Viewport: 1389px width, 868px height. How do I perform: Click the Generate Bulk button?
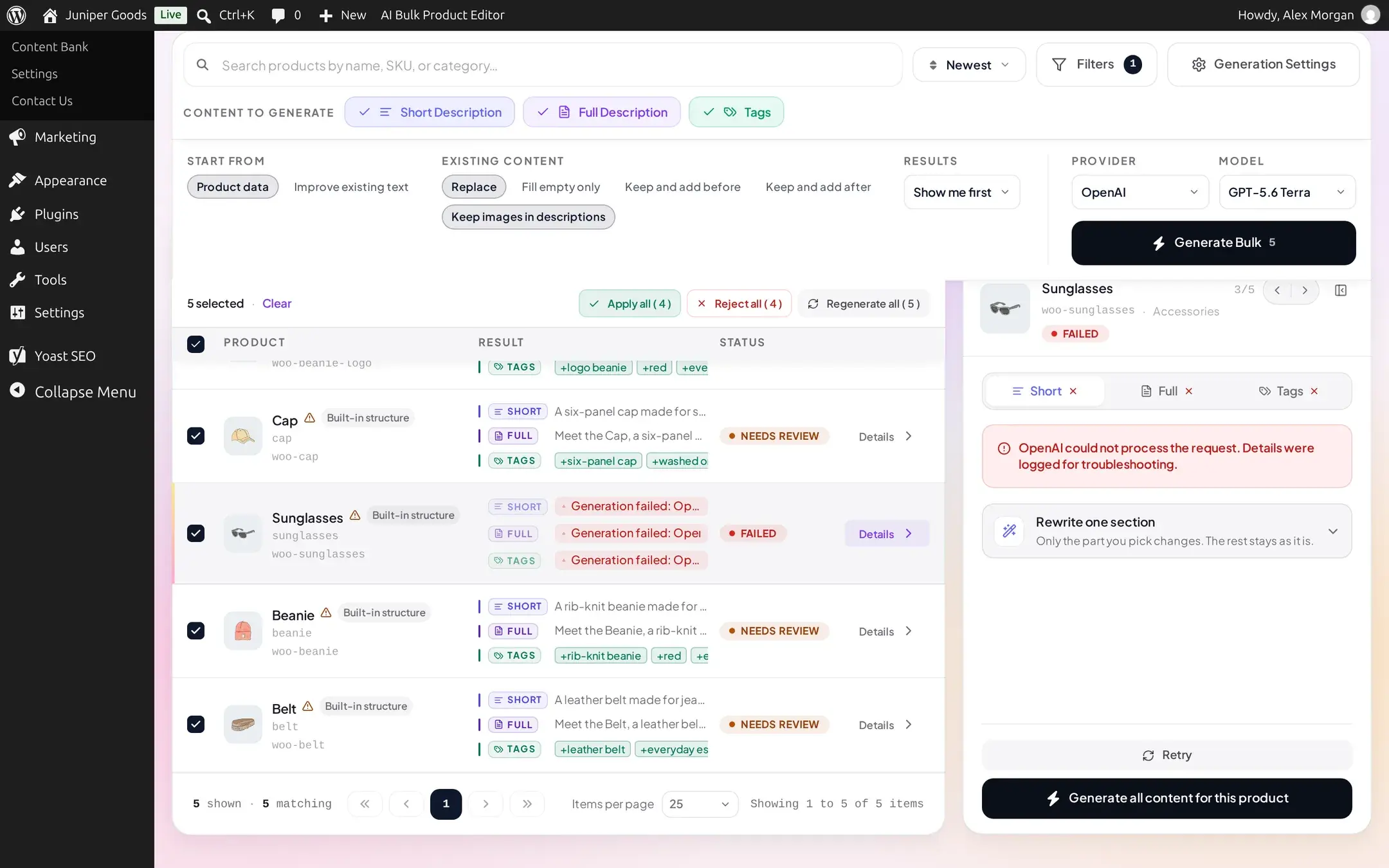coord(1213,243)
